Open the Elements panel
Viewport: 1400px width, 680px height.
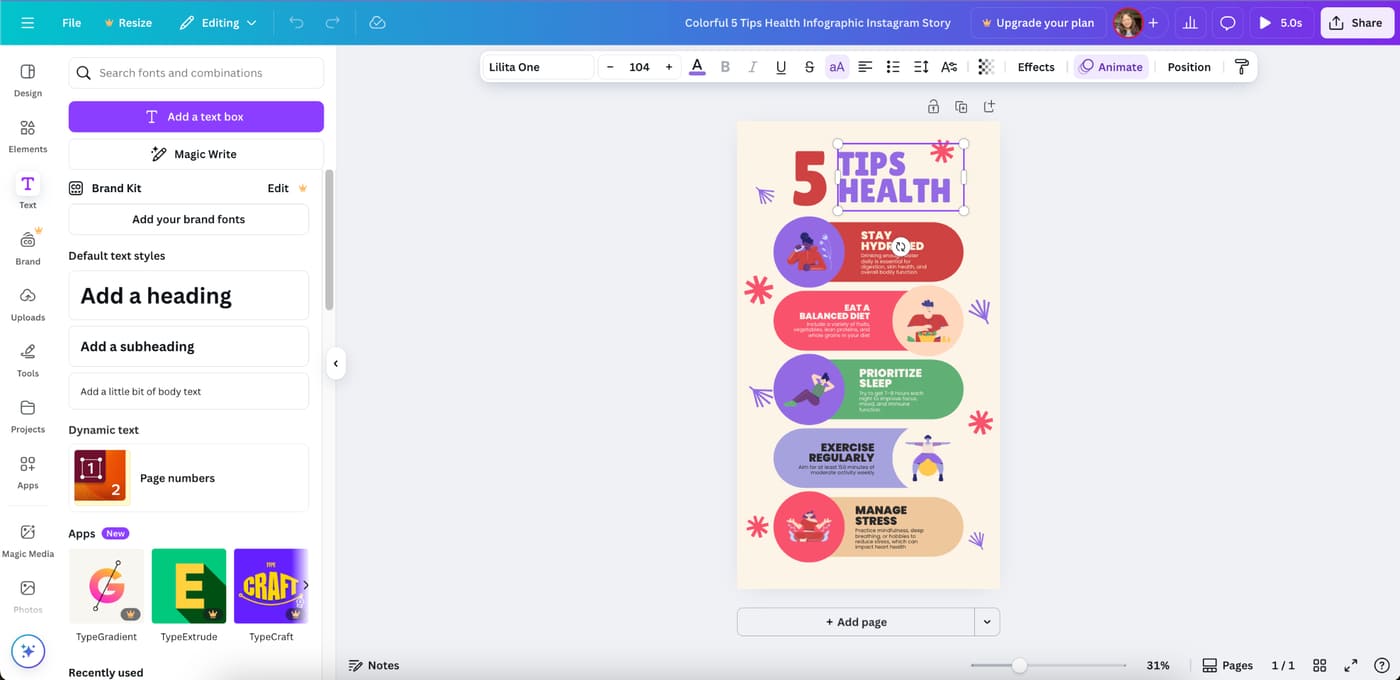pyautogui.click(x=27, y=134)
